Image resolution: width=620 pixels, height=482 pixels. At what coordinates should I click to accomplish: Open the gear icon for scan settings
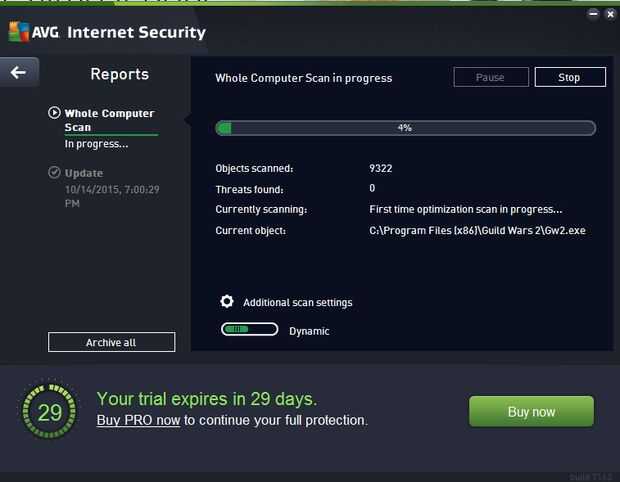pyautogui.click(x=227, y=302)
